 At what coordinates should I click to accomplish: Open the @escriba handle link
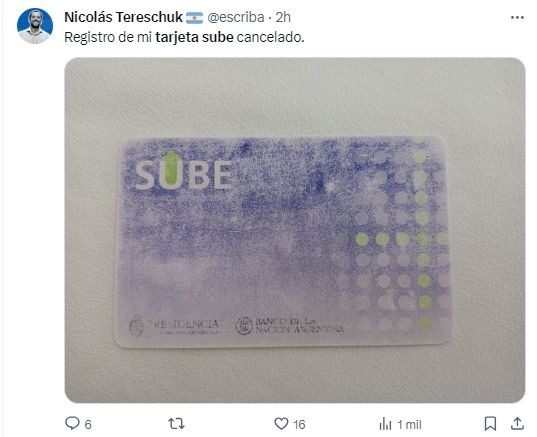(x=236, y=17)
